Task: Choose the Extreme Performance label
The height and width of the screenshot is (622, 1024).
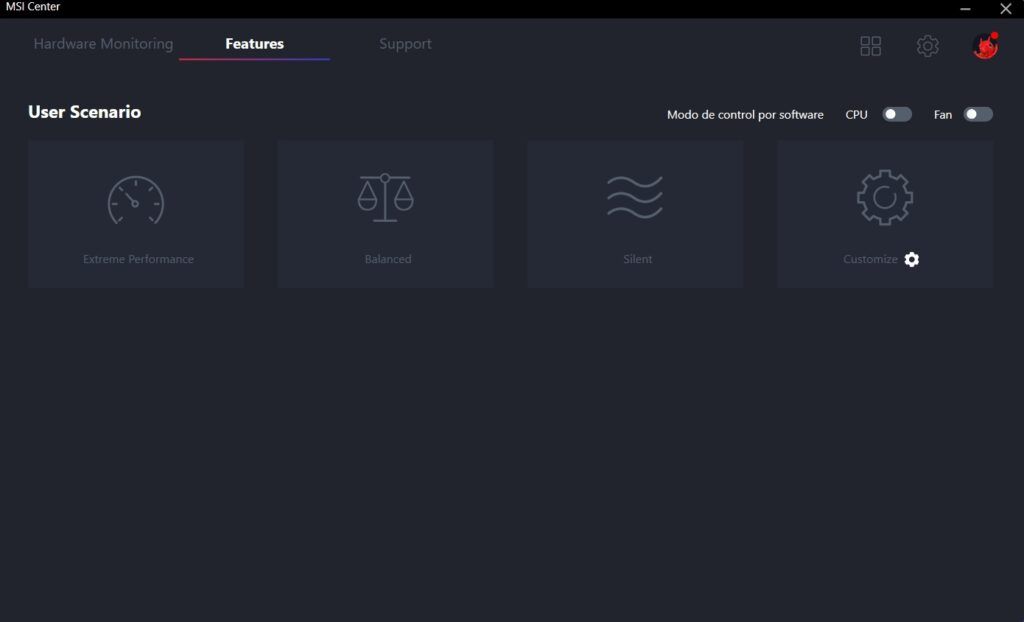Action: [x=138, y=259]
